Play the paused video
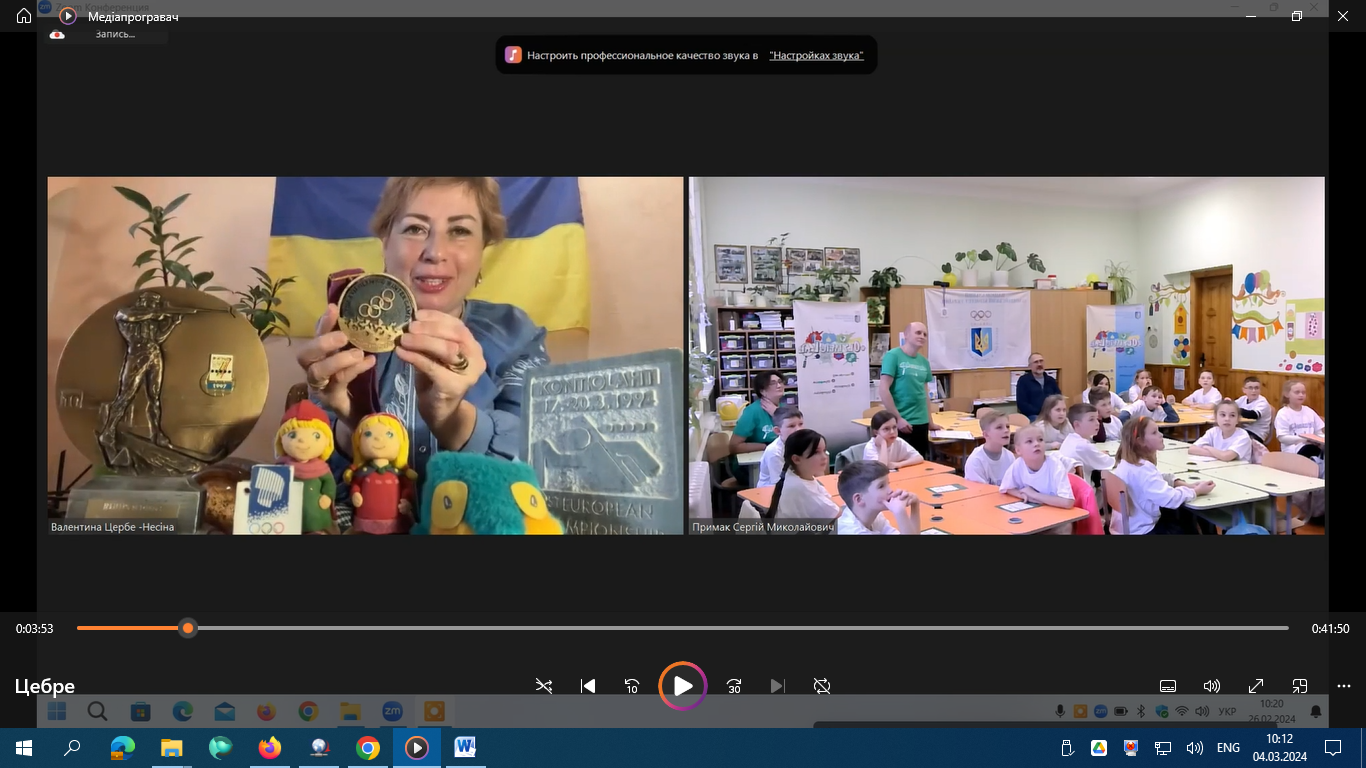Image resolution: width=1366 pixels, height=768 pixels. tap(683, 686)
